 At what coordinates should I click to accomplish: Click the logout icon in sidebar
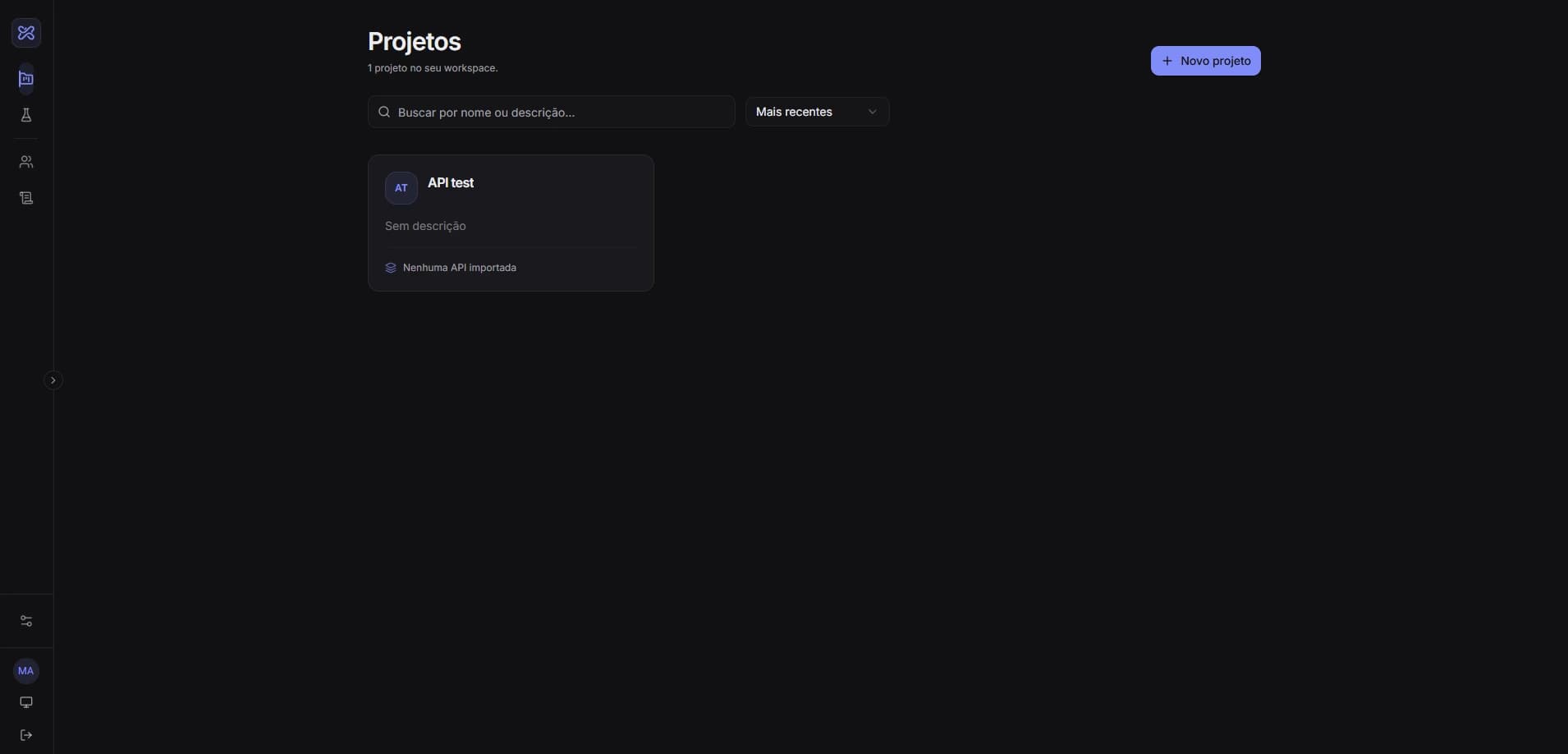tap(26, 735)
